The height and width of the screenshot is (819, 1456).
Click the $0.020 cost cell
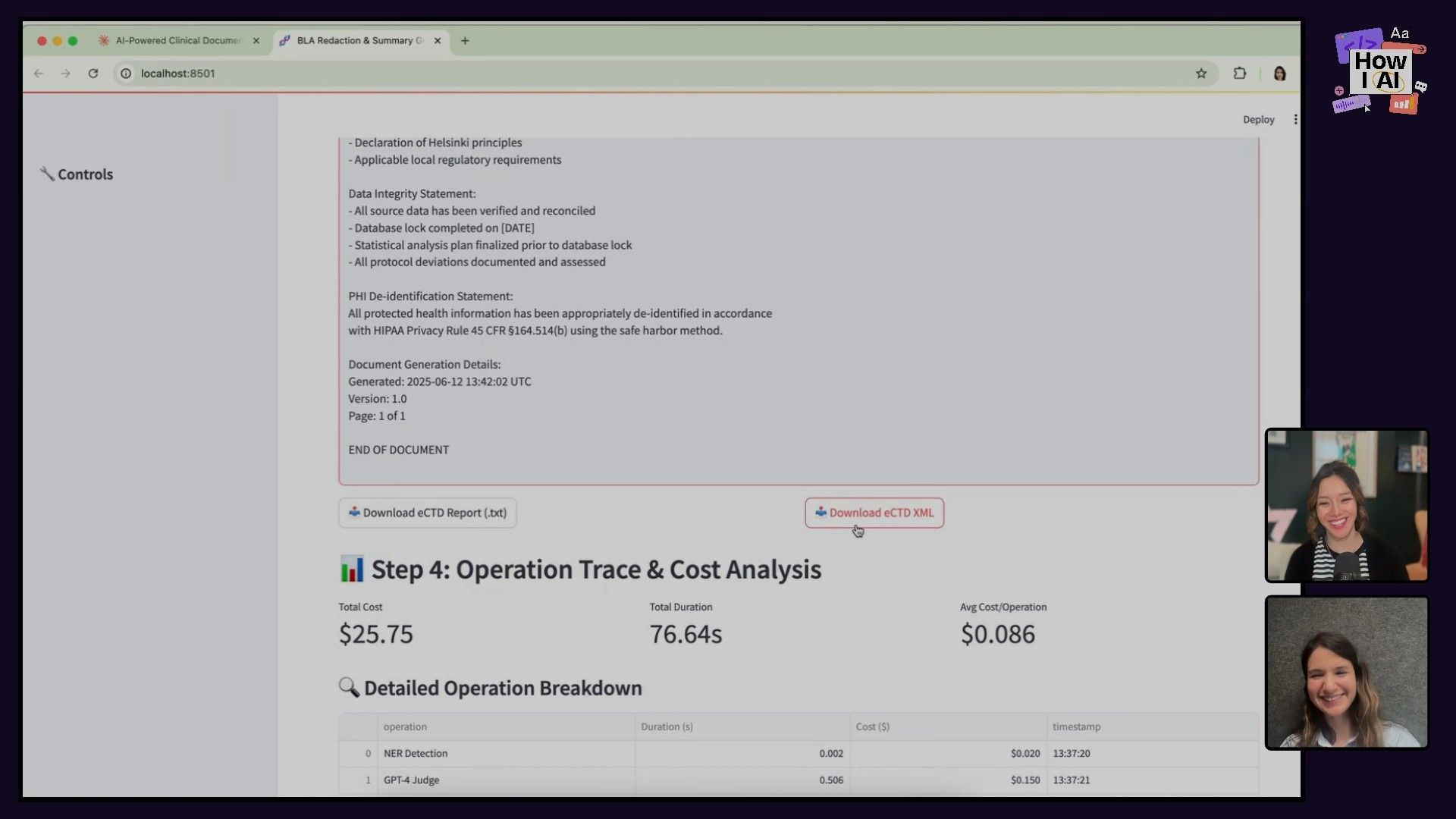point(948,753)
